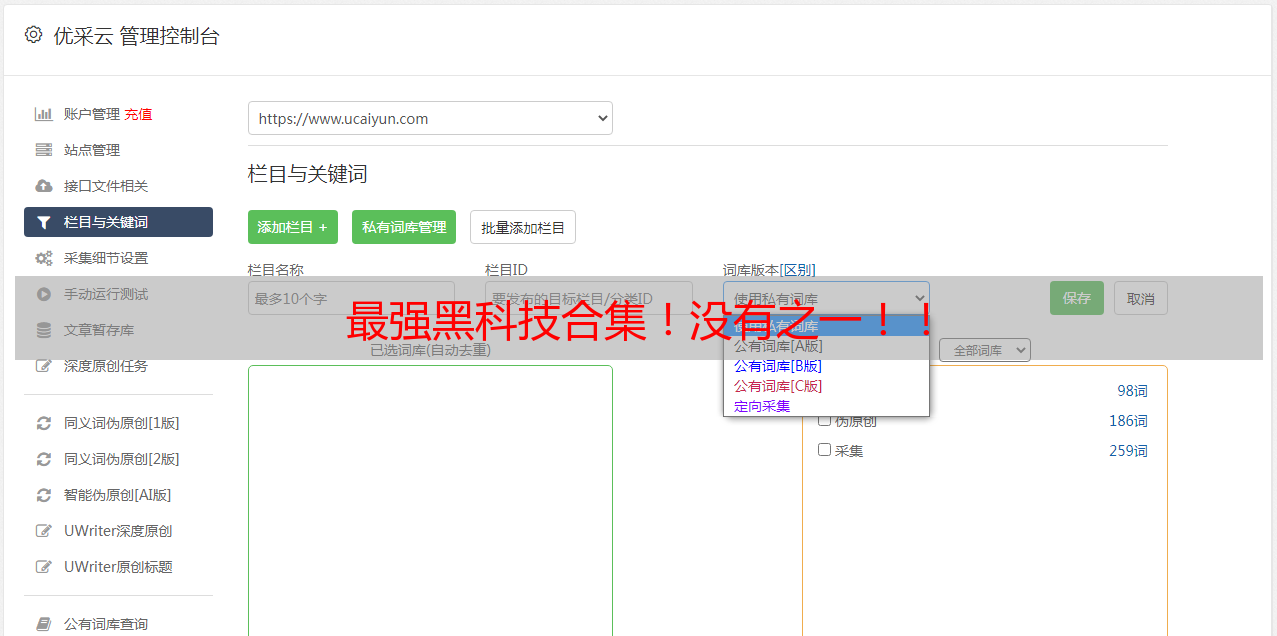Click inside the green 已选词库 box
The image size is (1277, 636).
pyautogui.click(x=430, y=500)
